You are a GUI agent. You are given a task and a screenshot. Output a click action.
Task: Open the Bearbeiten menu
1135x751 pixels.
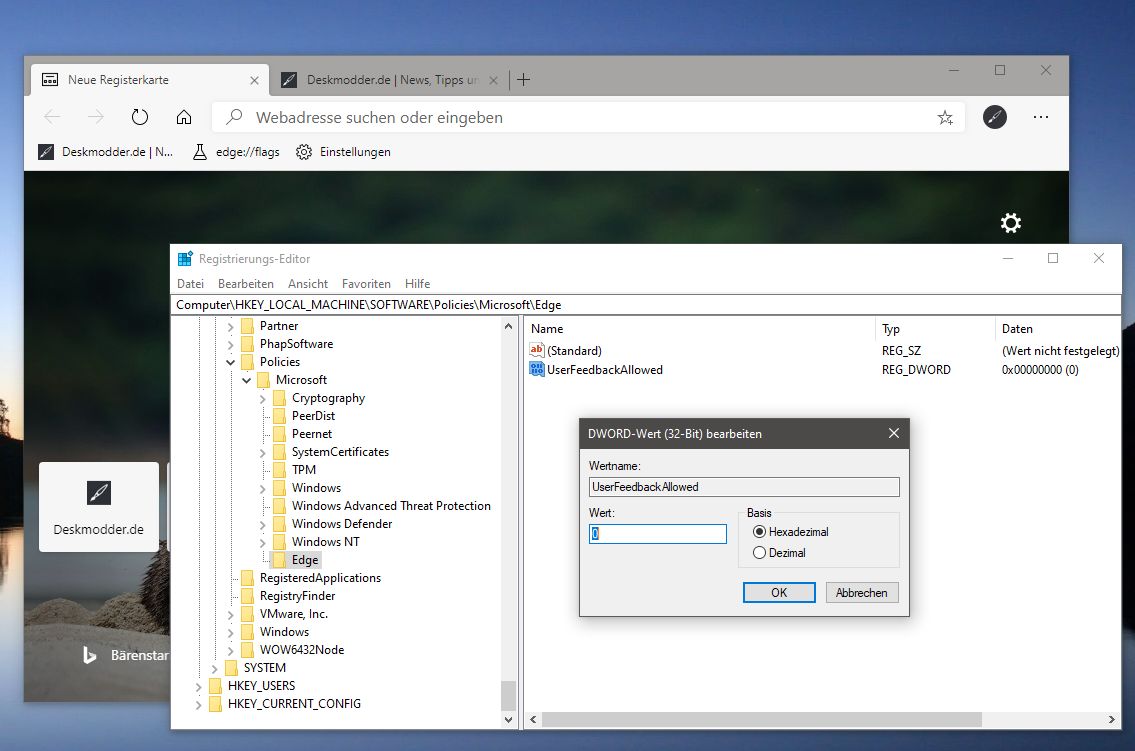pyautogui.click(x=245, y=284)
